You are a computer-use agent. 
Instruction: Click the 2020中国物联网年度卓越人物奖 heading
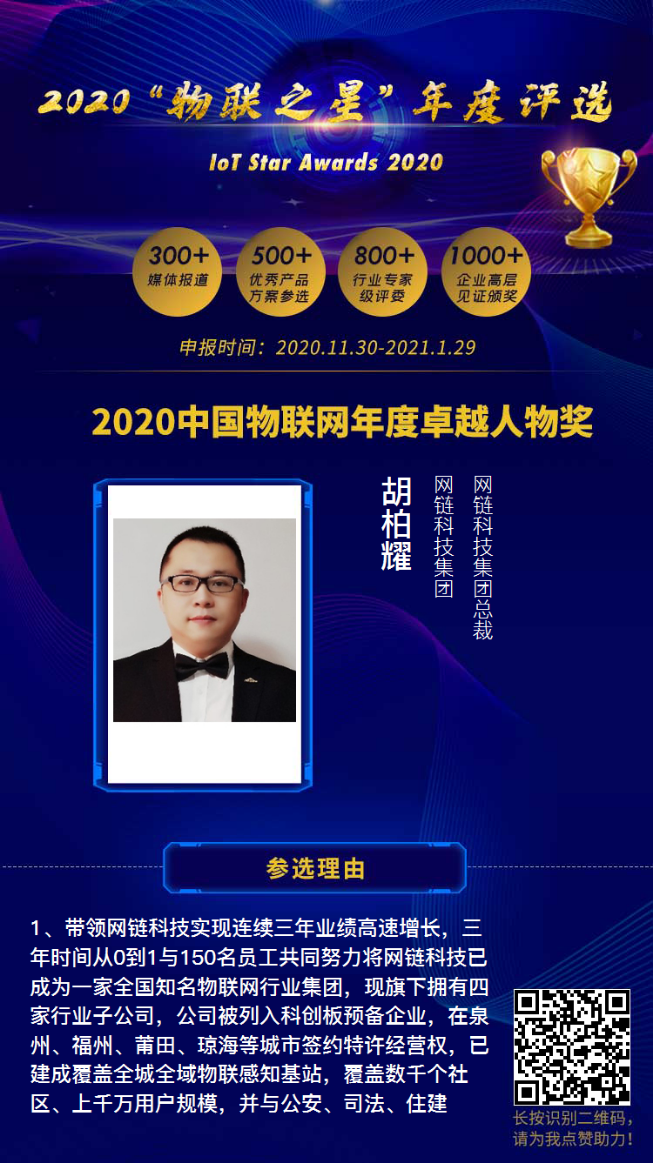342,422
